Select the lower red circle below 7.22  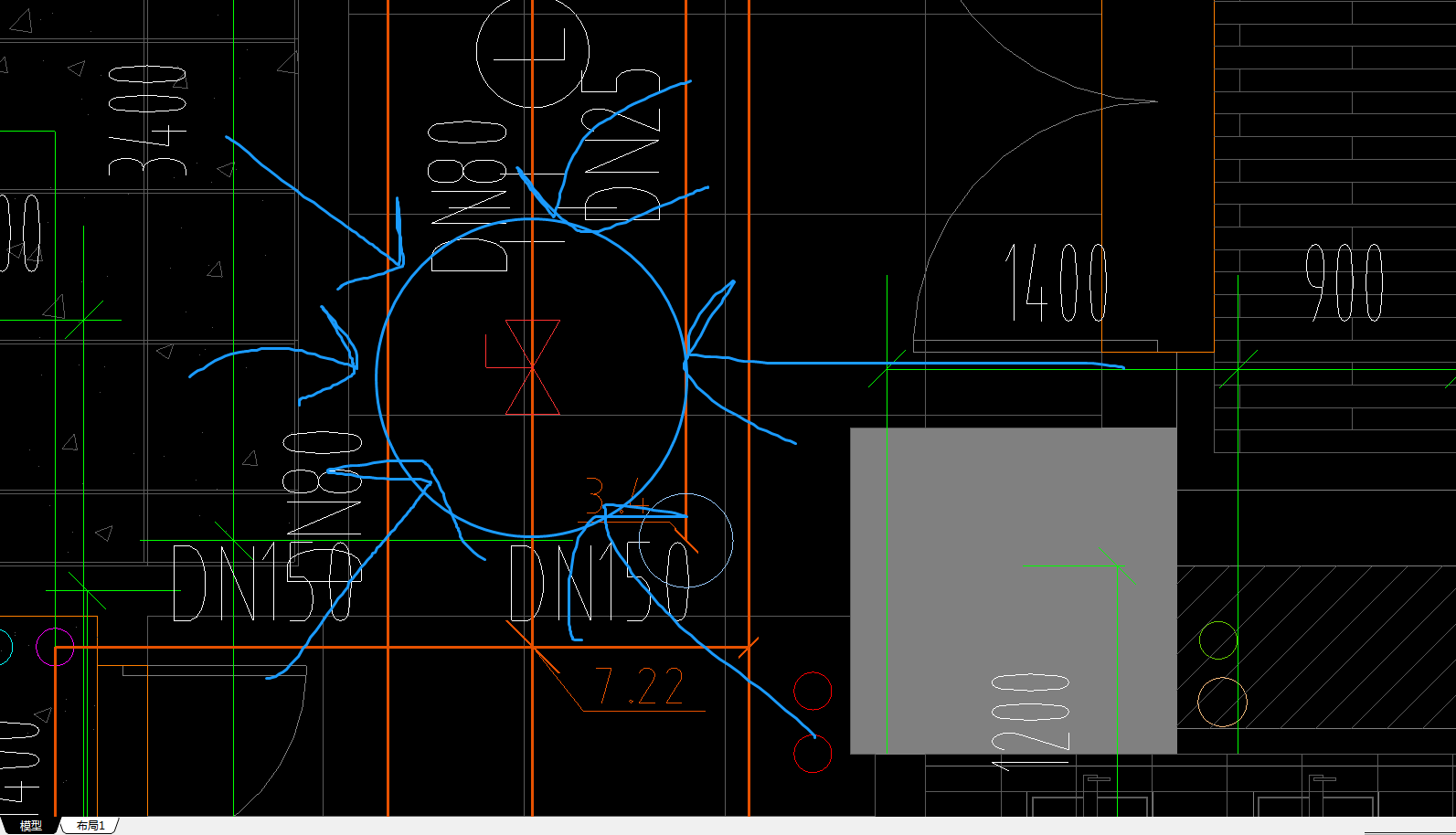pyautogui.click(x=813, y=754)
